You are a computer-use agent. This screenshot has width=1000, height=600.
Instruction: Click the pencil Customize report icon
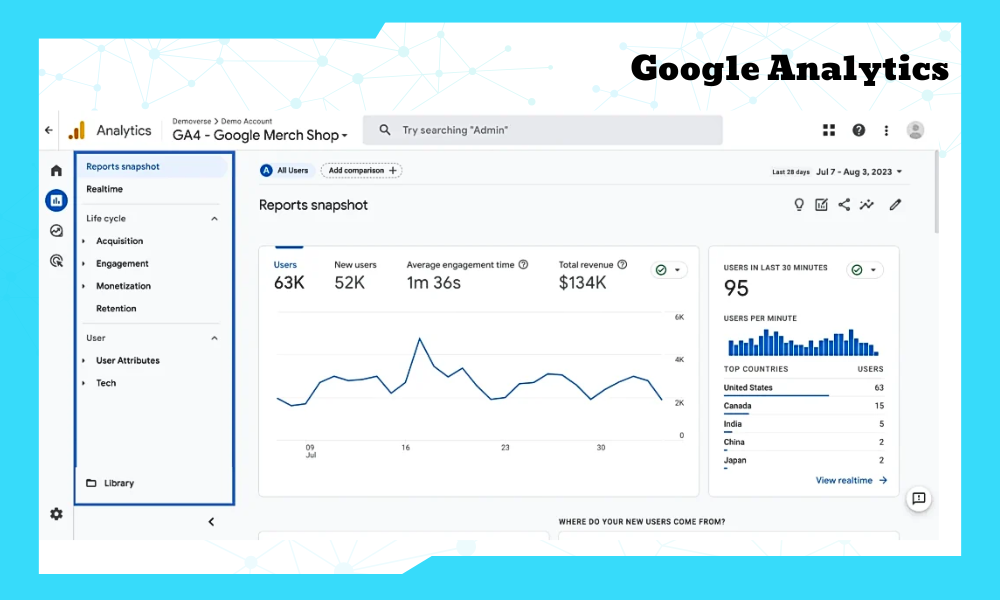point(895,205)
